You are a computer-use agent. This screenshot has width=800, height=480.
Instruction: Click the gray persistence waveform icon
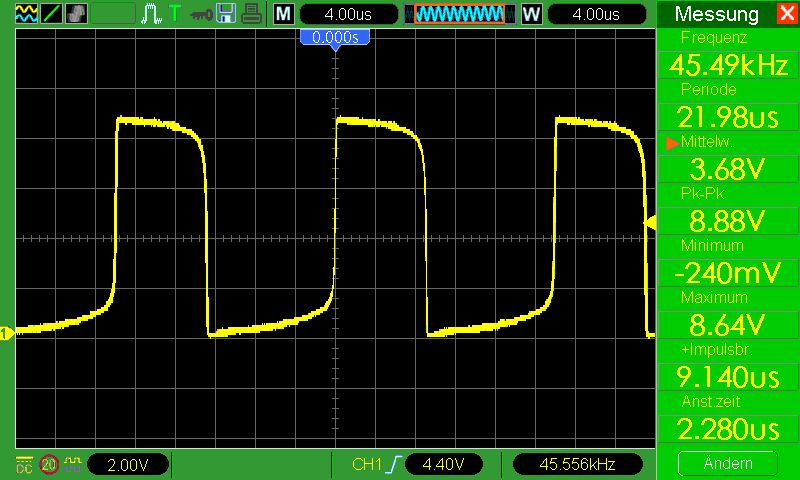coord(77,14)
